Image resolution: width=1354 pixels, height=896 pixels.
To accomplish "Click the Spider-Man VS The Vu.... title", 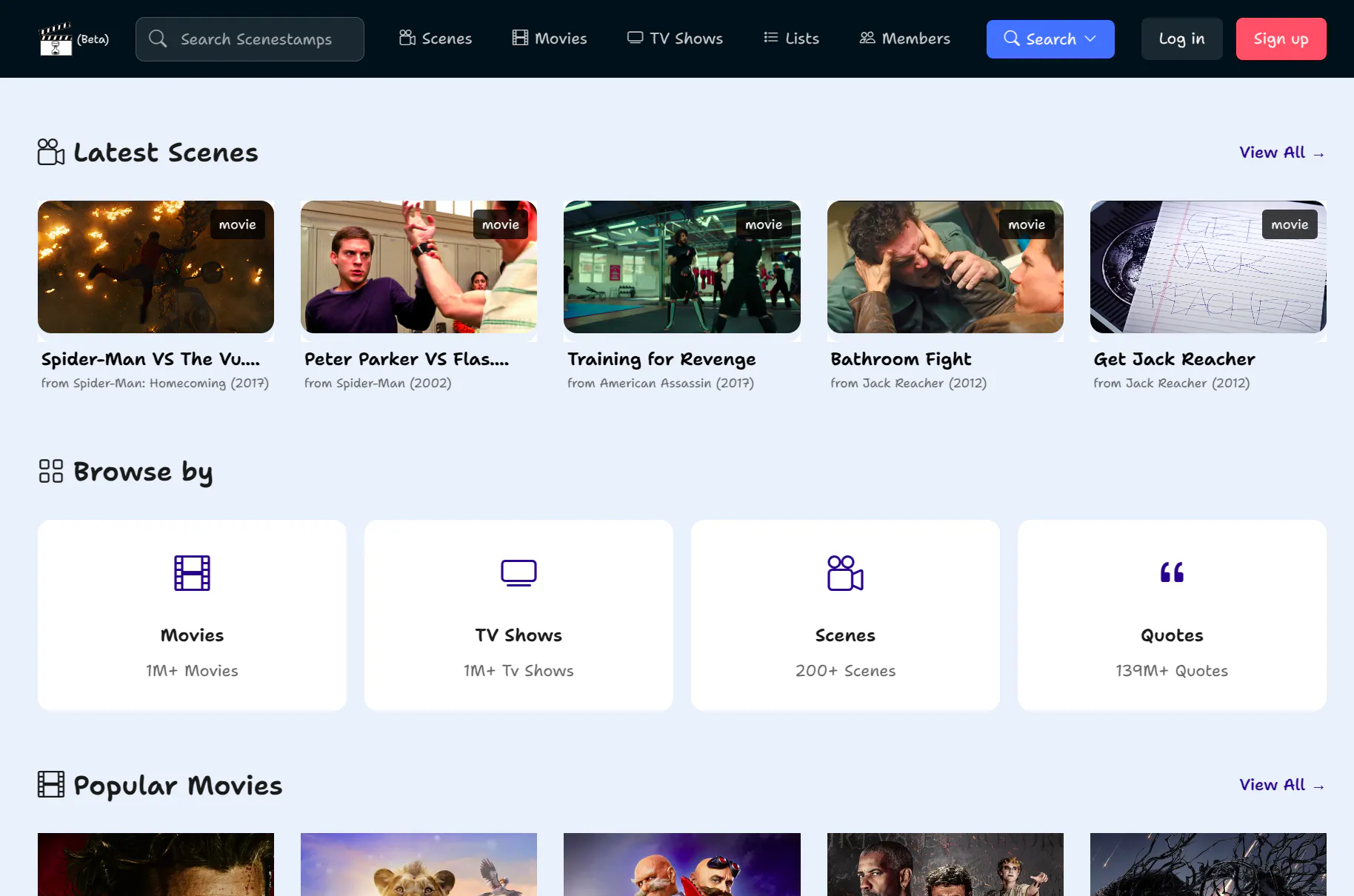I will (150, 359).
